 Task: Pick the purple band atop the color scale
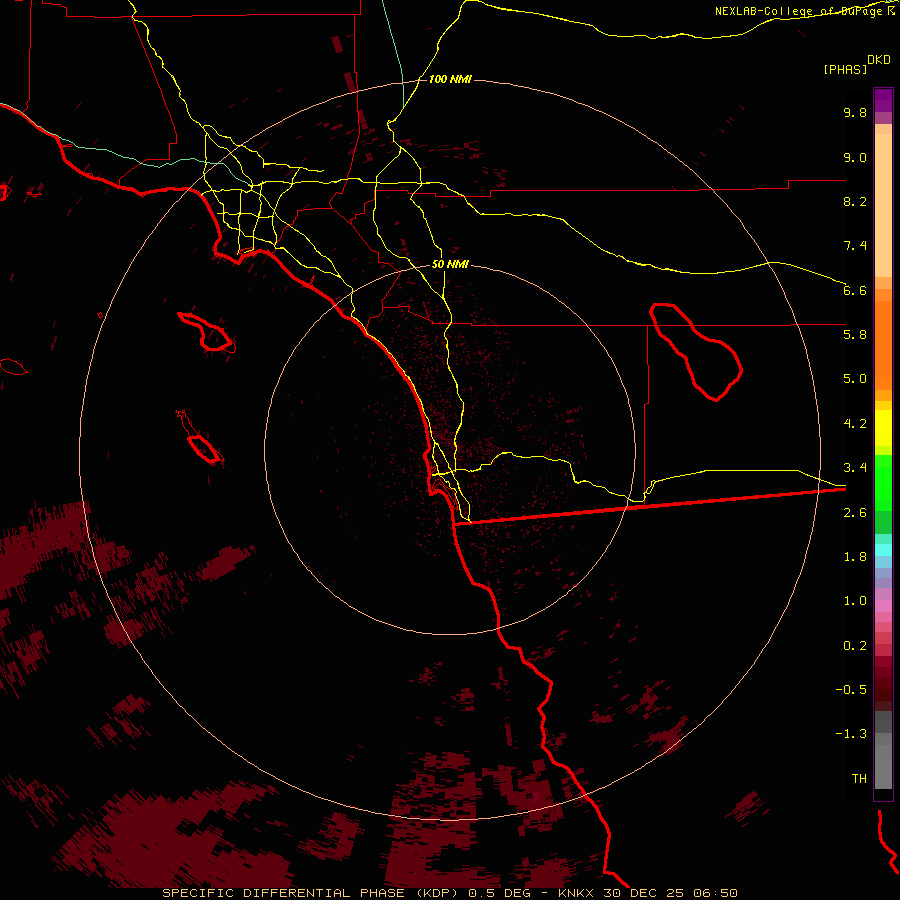pos(883,100)
